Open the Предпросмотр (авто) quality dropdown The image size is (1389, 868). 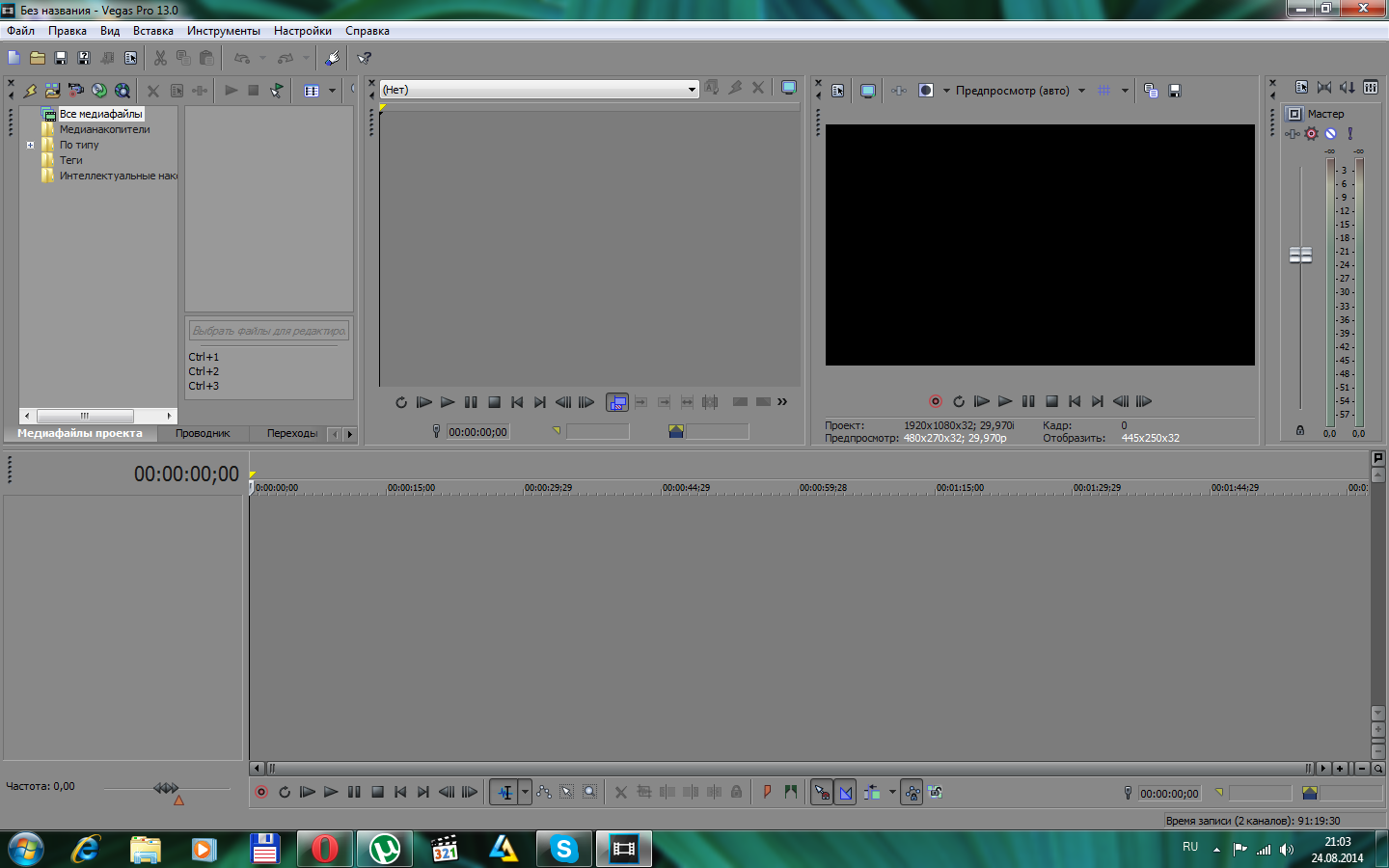(1081, 91)
